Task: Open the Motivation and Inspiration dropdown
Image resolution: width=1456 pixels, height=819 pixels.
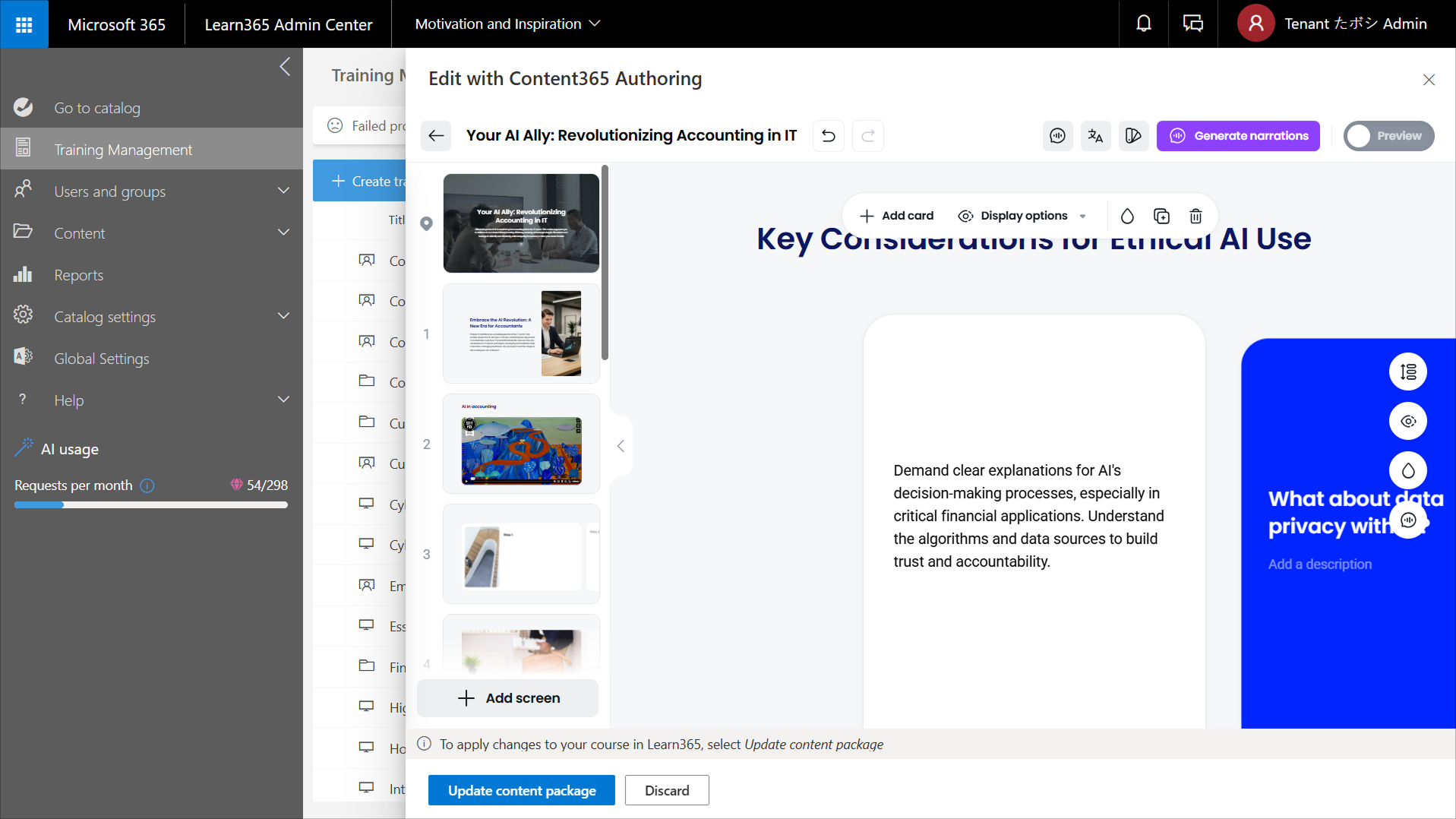Action: click(x=507, y=24)
